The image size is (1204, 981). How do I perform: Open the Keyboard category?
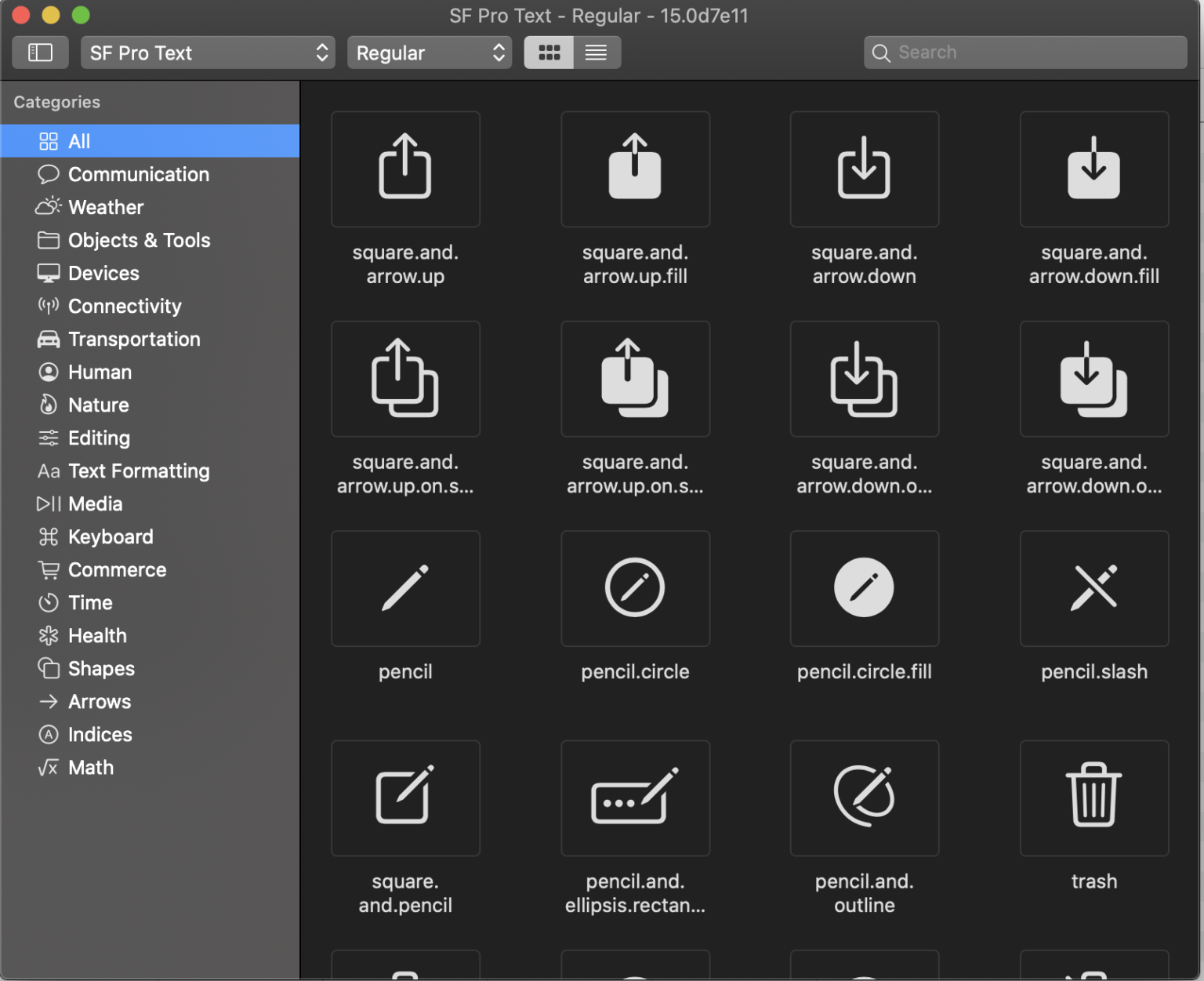coord(150,536)
